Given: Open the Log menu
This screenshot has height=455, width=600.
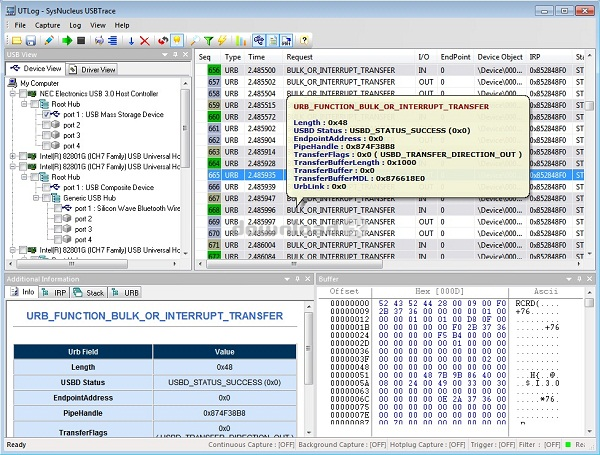Looking at the screenshot, I should 75,25.
